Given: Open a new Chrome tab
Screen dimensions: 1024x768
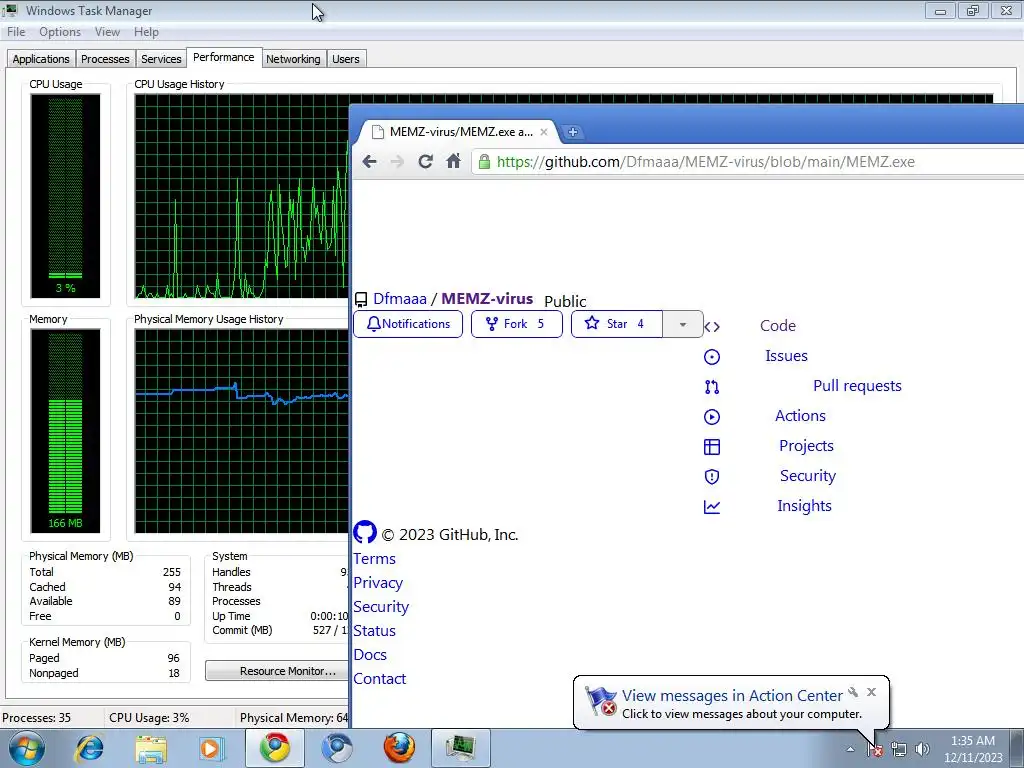Looking at the screenshot, I should click(573, 132).
